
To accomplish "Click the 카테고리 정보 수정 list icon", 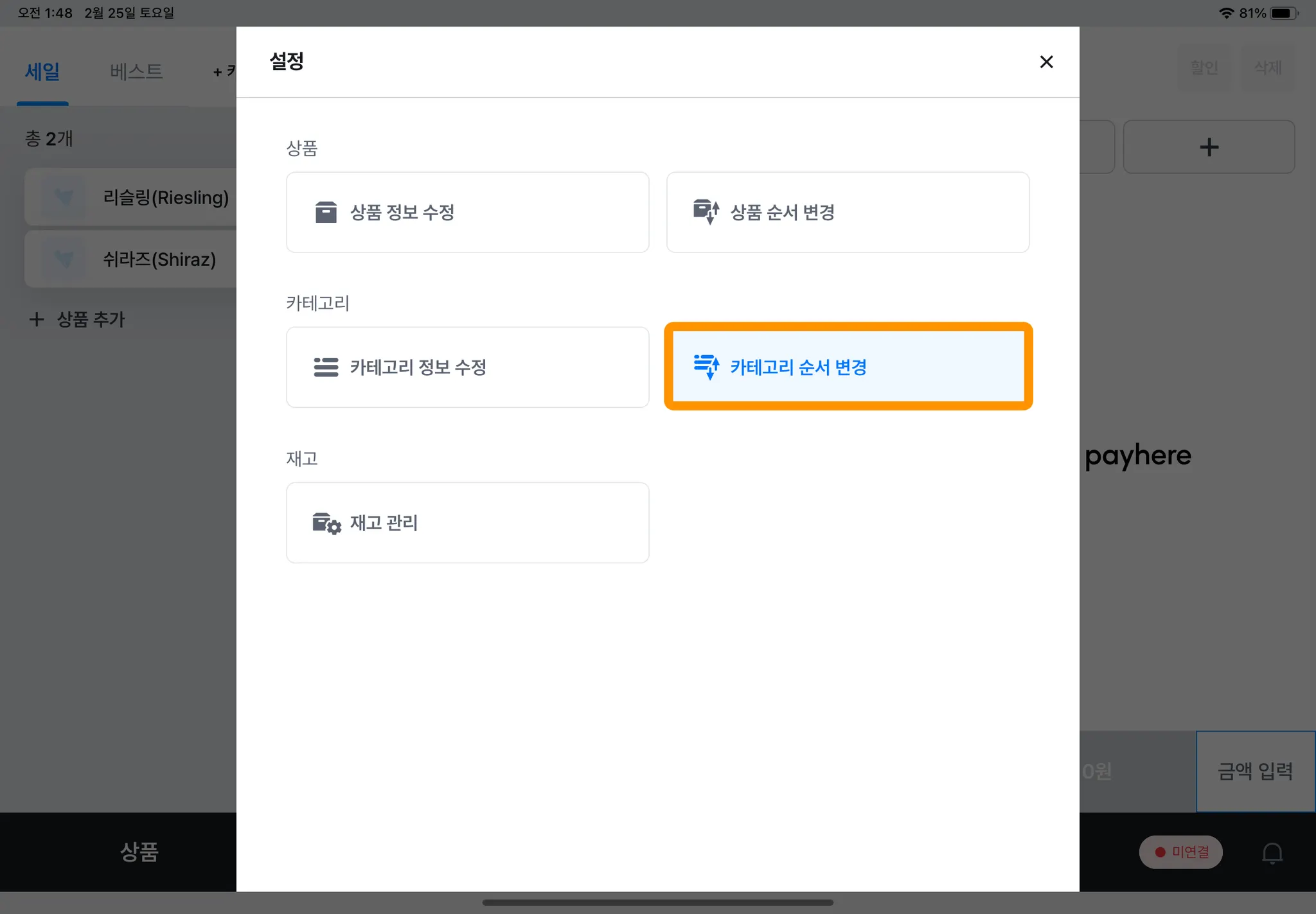I will tap(326, 367).
